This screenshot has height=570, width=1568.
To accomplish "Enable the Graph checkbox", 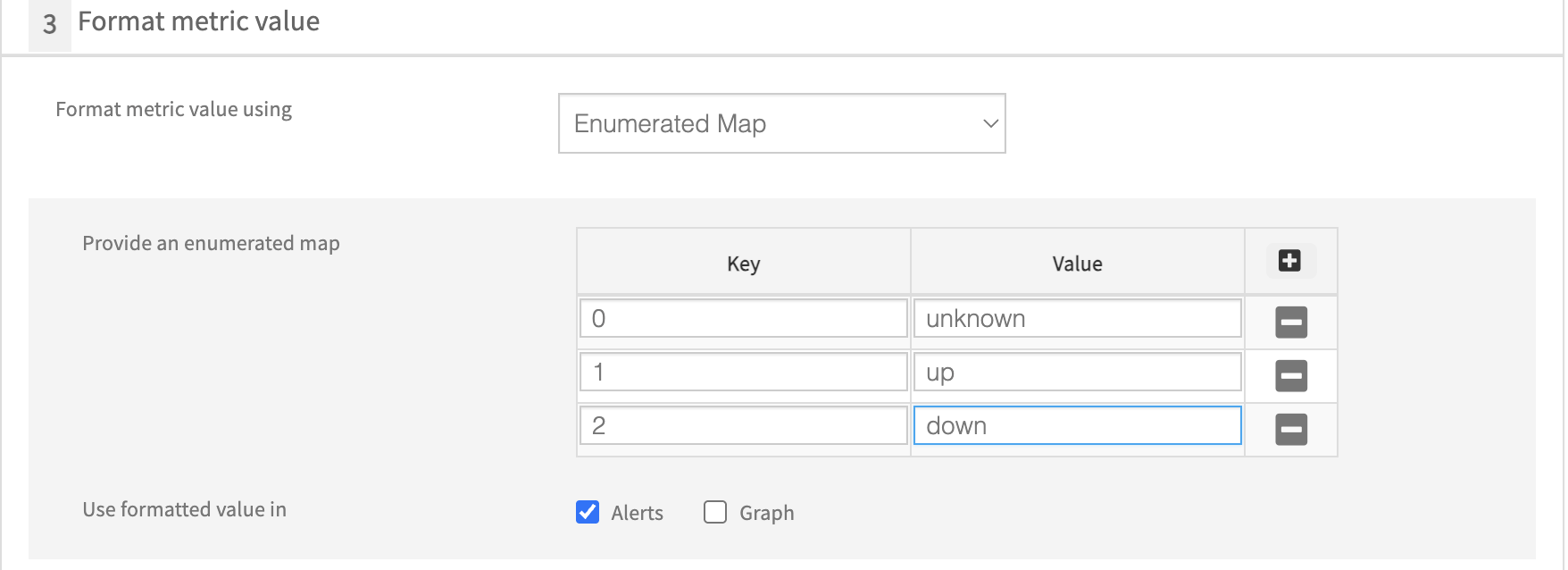I will pyautogui.click(x=715, y=512).
